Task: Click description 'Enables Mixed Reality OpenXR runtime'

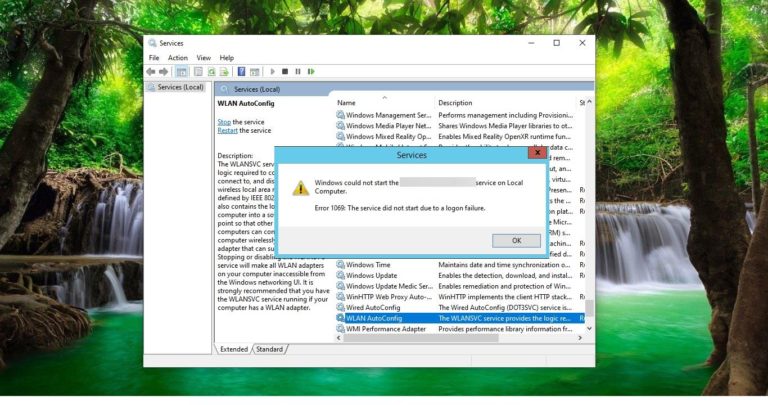Action: click(x=504, y=137)
